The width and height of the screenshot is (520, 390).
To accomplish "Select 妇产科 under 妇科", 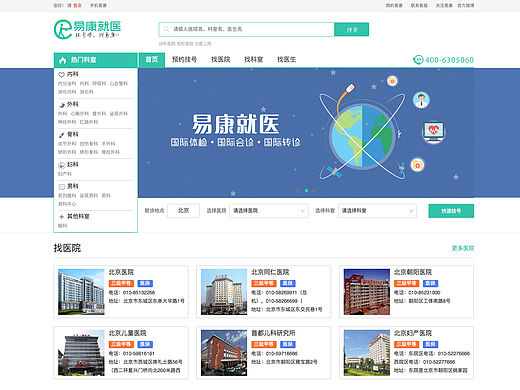I will point(65,174).
